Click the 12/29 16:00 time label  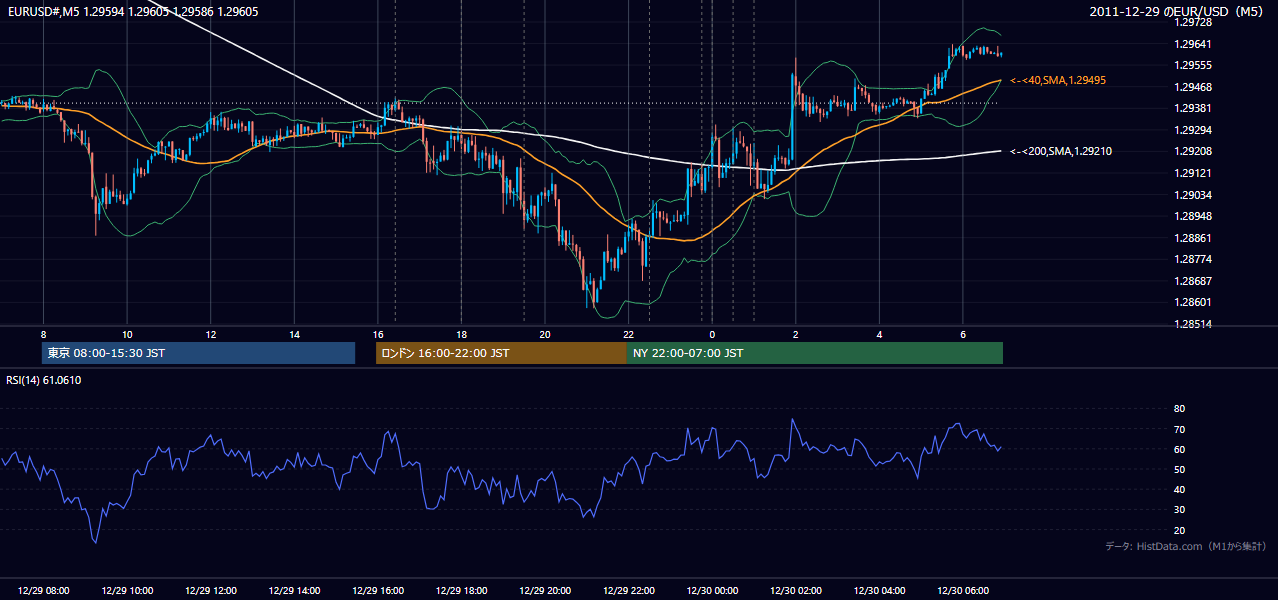(x=378, y=591)
